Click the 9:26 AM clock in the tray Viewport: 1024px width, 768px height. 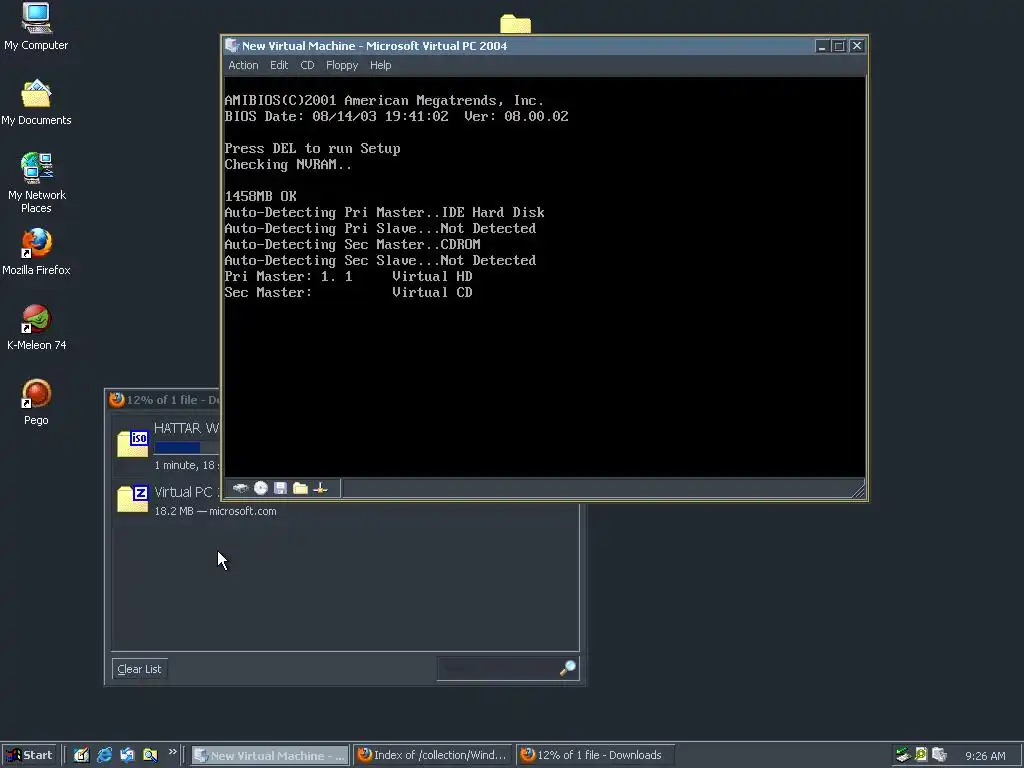[985, 756]
